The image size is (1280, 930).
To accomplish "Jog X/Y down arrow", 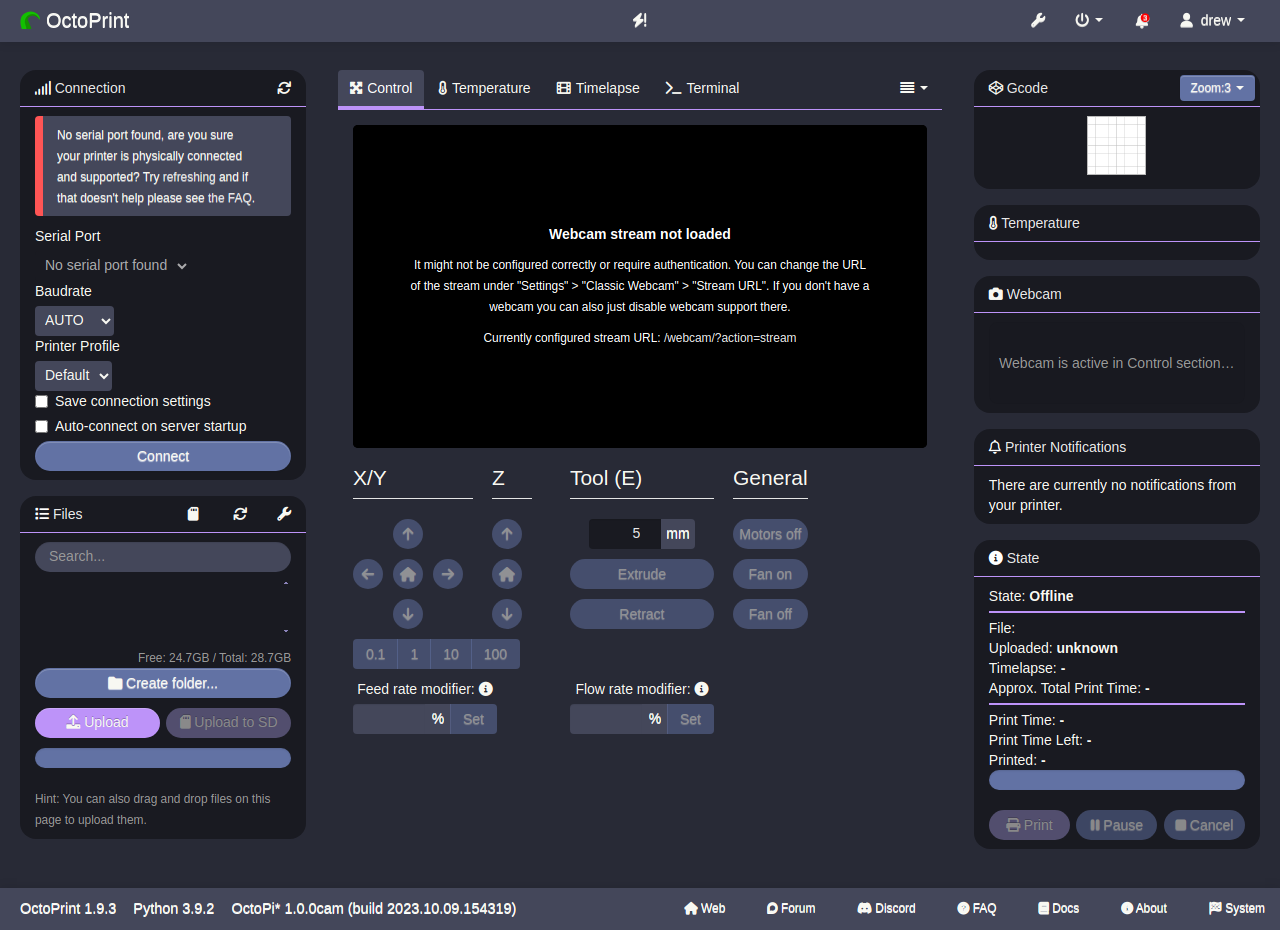I will point(408,614).
